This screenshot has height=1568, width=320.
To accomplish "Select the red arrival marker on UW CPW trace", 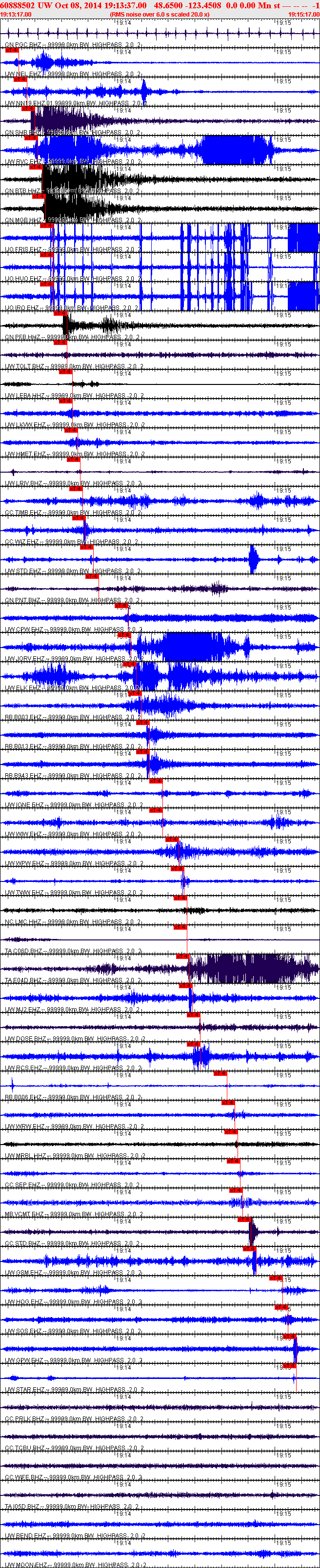I will [x=124, y=635].
